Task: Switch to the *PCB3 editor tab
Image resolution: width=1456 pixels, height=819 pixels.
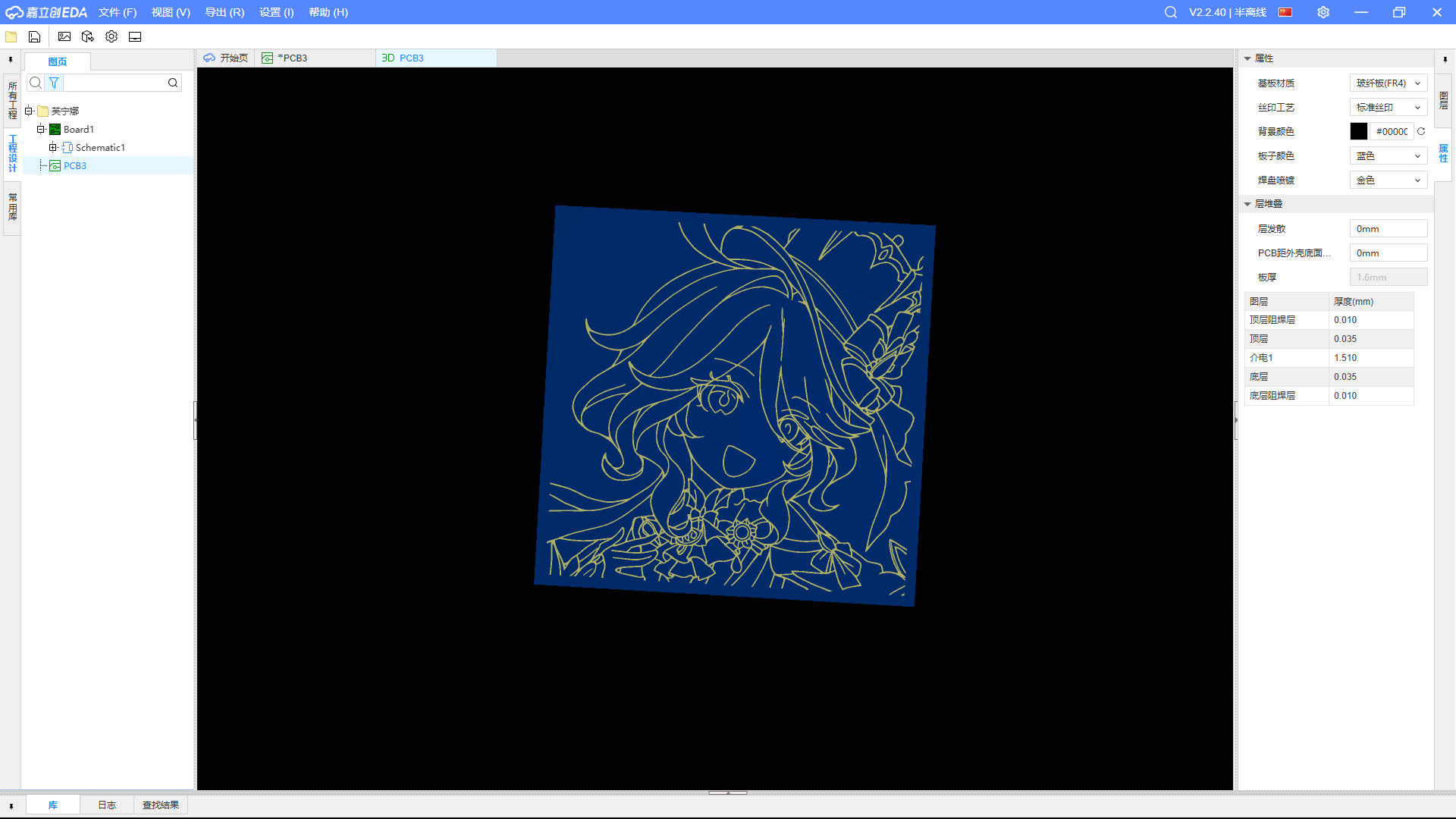Action: point(293,58)
